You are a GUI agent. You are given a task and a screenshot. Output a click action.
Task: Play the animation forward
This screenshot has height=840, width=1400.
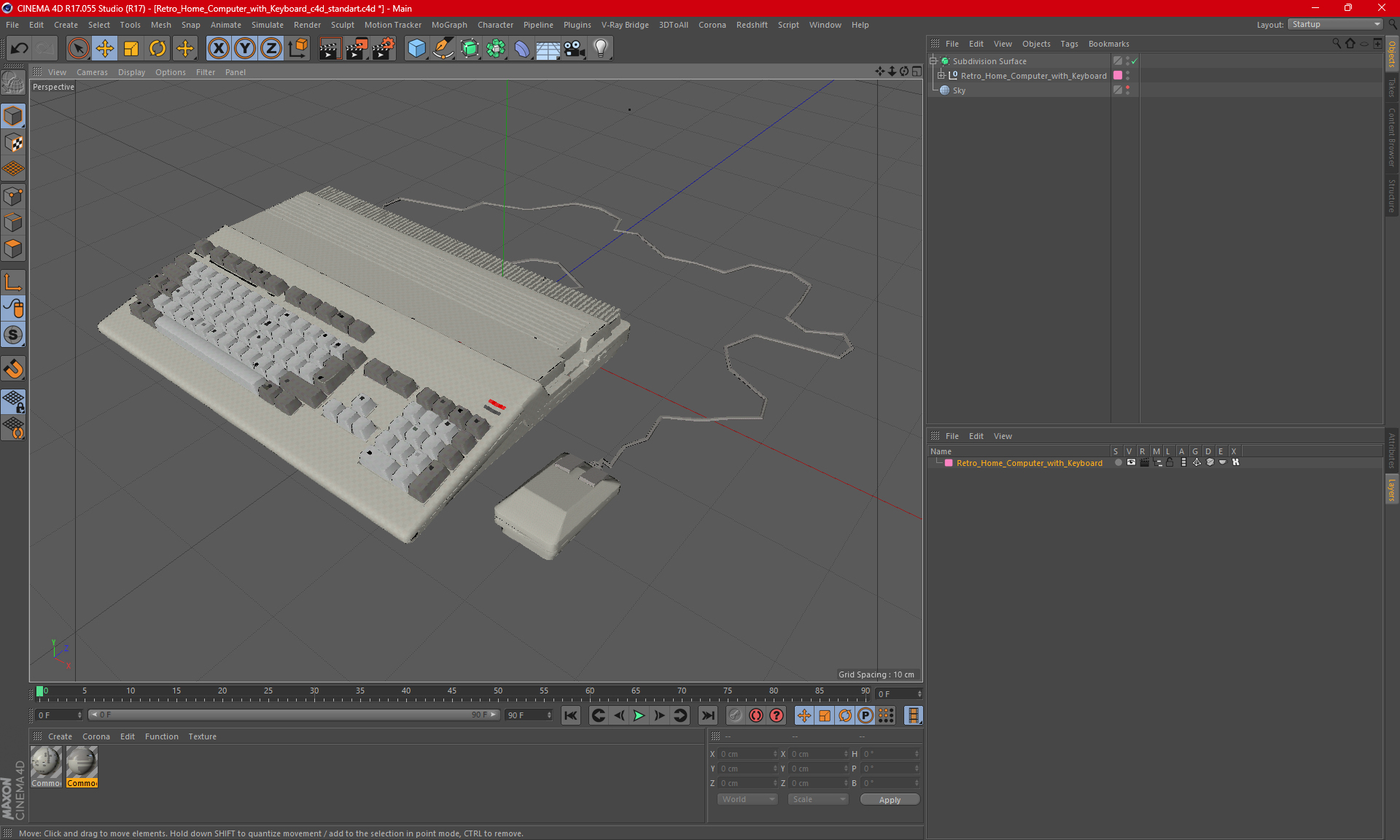coord(639,715)
